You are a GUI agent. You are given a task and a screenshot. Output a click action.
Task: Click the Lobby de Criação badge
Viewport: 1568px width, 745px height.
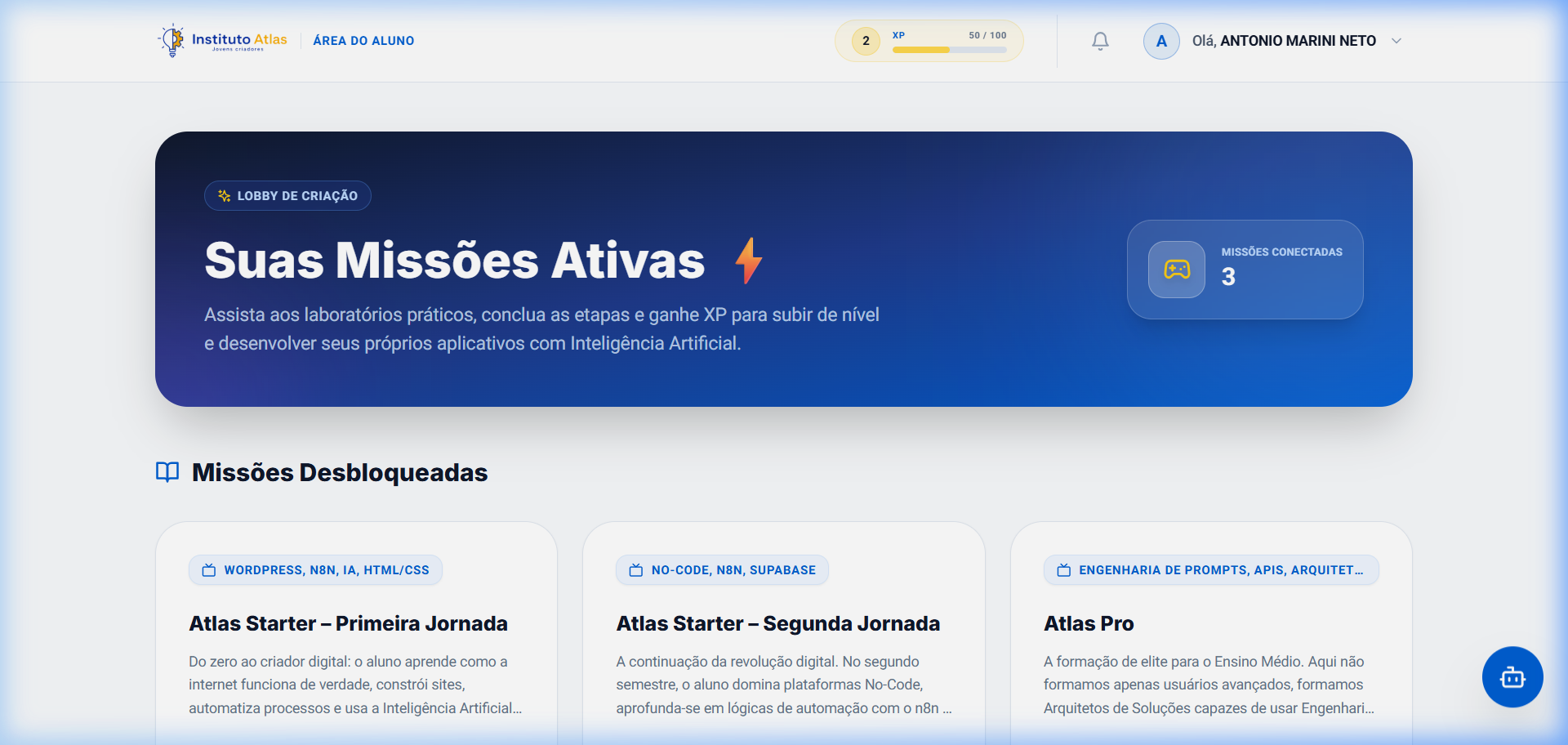click(287, 196)
